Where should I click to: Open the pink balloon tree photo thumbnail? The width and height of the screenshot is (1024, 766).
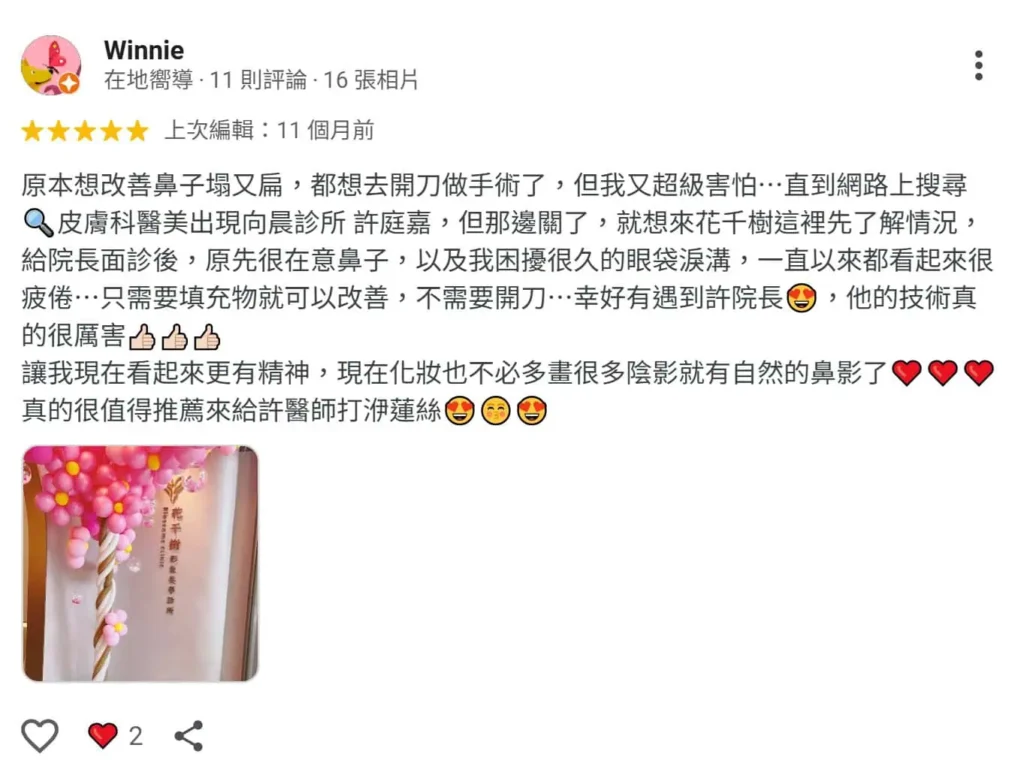(140, 564)
